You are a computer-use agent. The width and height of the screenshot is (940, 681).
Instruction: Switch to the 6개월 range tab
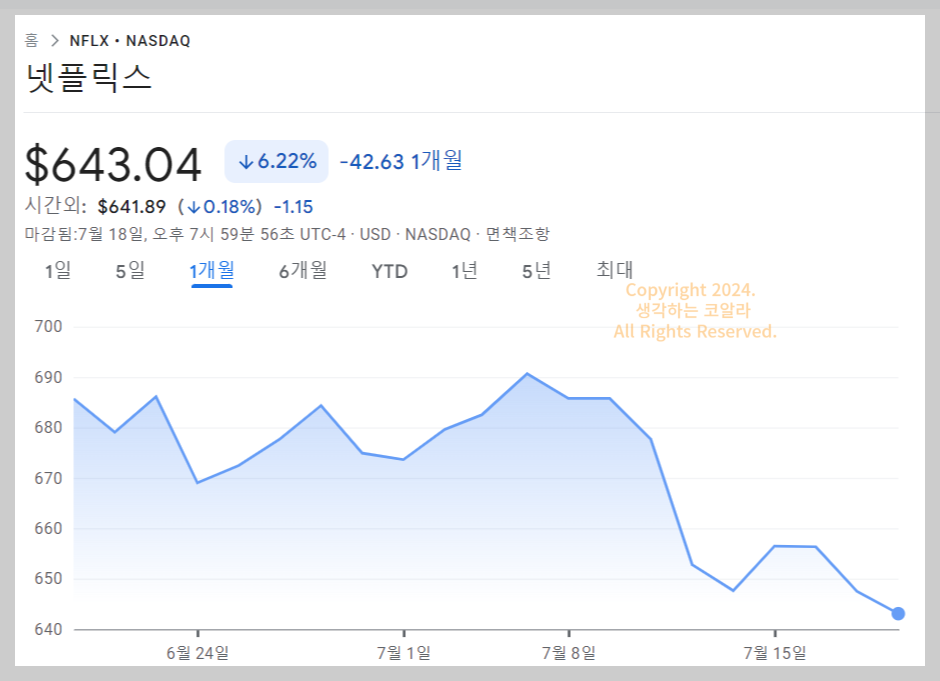coord(303,271)
